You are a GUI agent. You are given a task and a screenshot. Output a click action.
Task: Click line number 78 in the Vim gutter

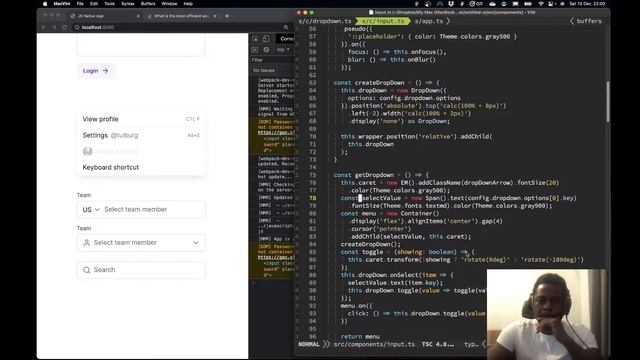tap(312, 198)
